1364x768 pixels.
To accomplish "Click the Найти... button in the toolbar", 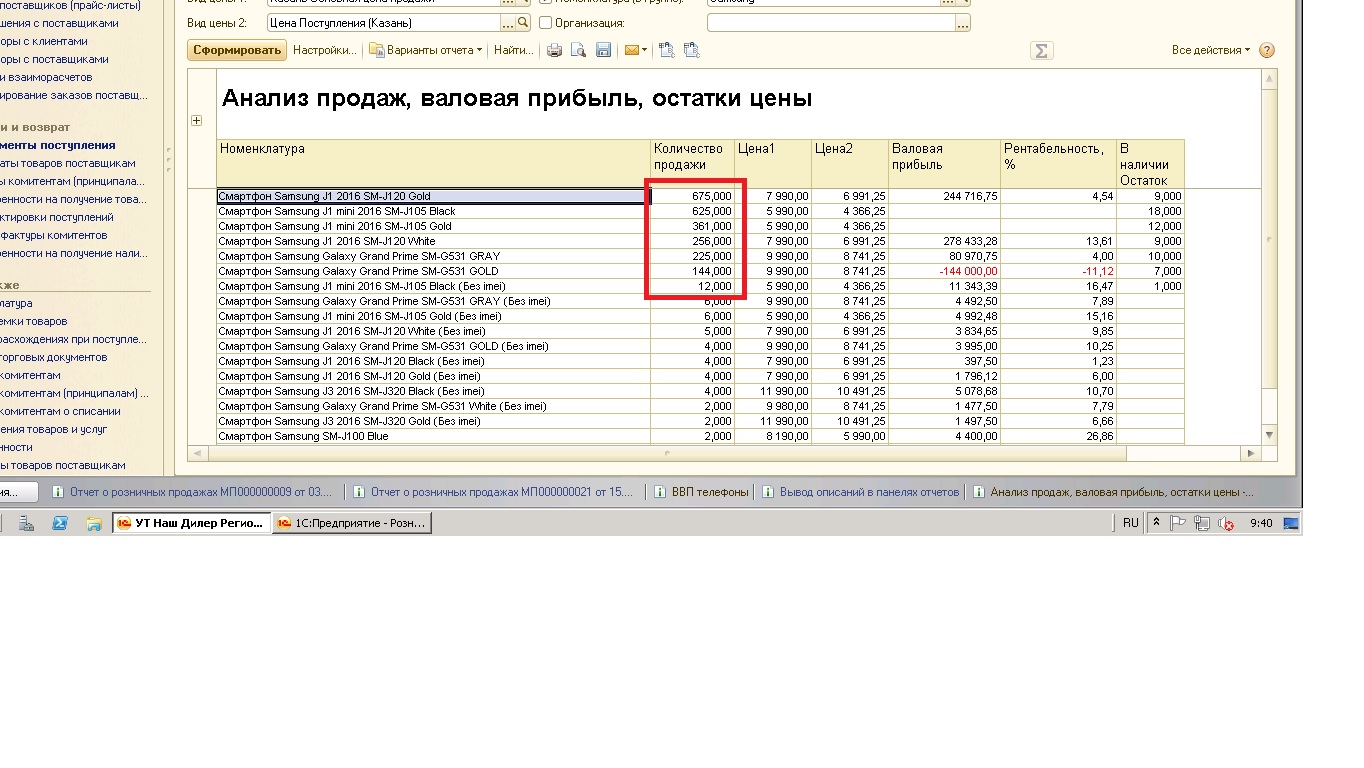I will click(x=513, y=50).
